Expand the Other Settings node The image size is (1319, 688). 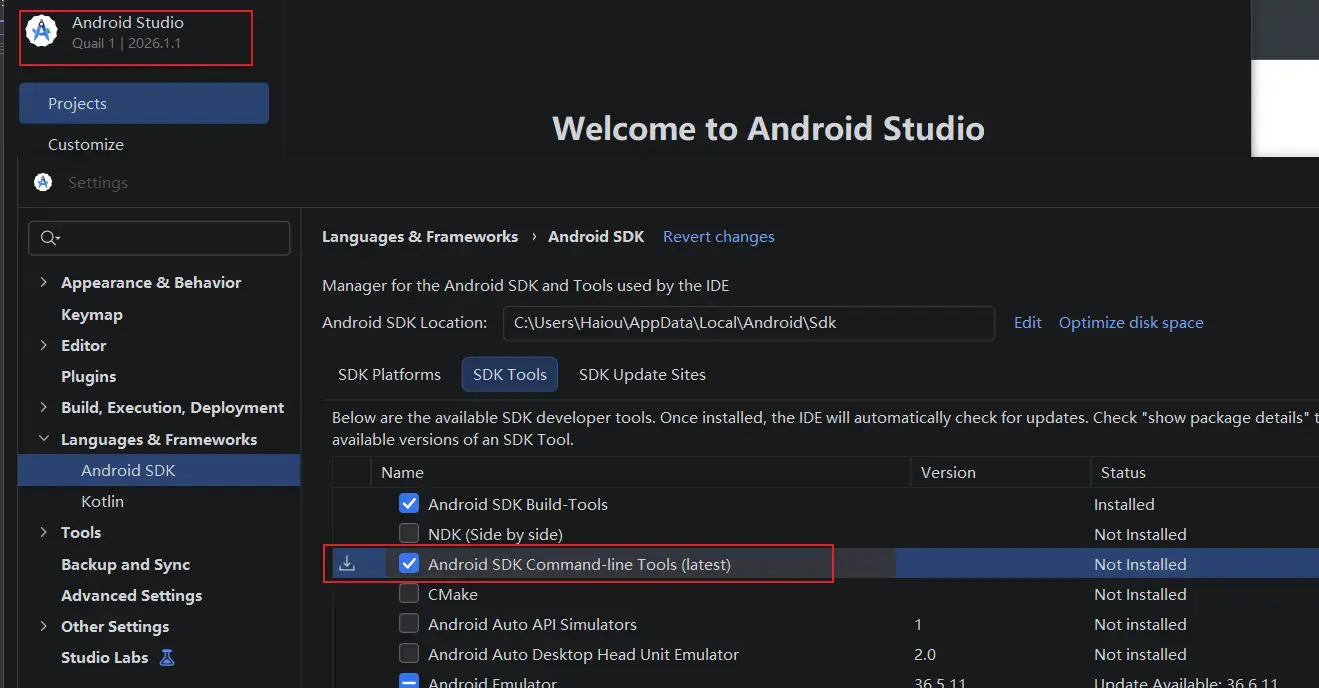pos(43,626)
